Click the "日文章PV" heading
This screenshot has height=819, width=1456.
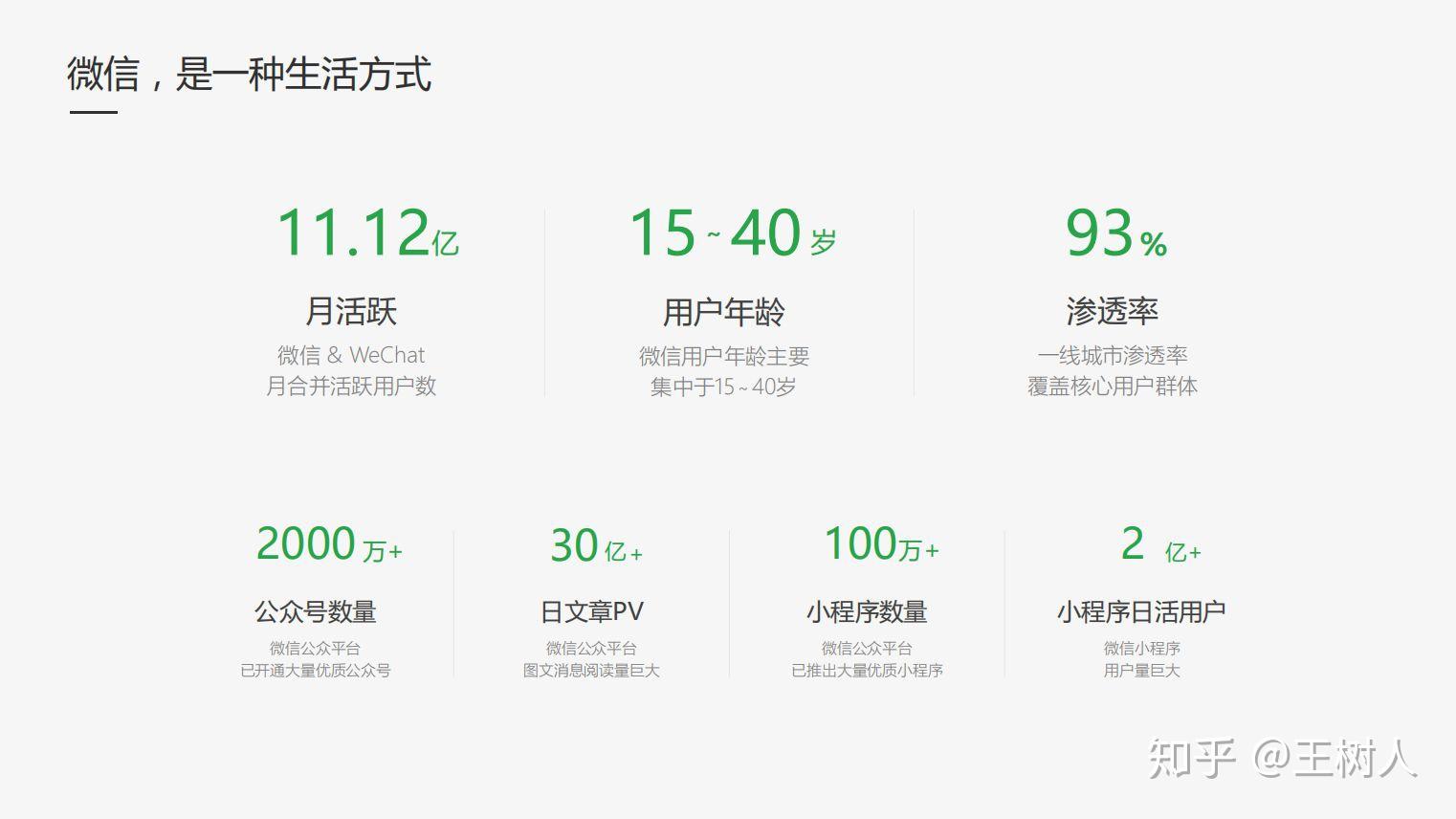(x=592, y=611)
